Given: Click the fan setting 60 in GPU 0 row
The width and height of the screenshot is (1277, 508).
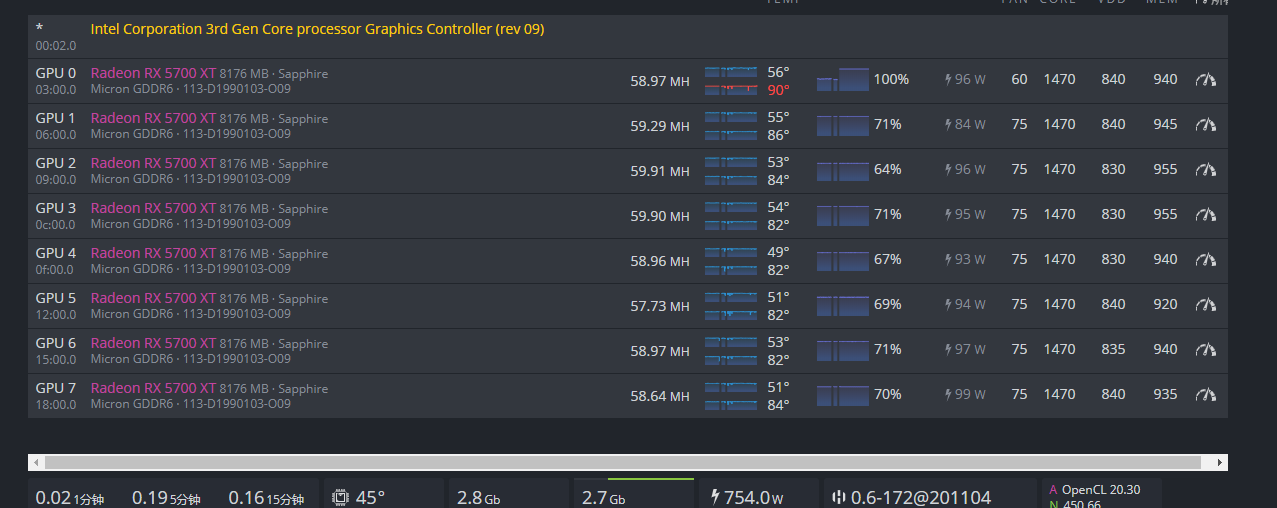Looking at the screenshot, I should pyautogui.click(x=1019, y=80).
